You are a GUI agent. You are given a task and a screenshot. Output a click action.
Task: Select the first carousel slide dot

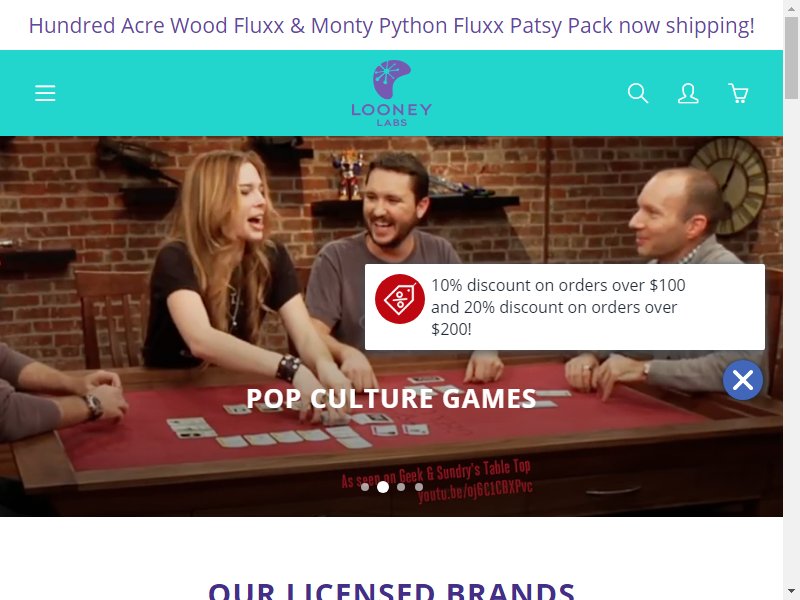pos(365,487)
